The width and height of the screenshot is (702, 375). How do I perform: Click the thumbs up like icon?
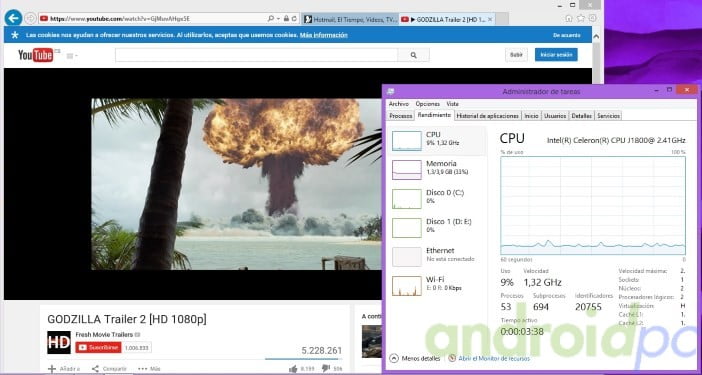coord(293,369)
